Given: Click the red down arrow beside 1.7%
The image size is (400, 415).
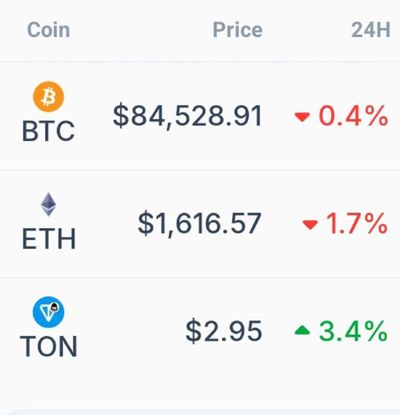Looking at the screenshot, I should tap(310, 224).
